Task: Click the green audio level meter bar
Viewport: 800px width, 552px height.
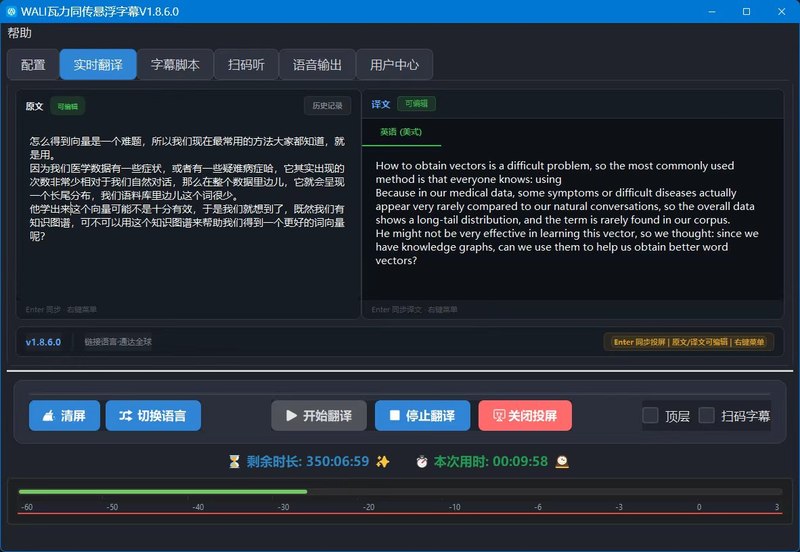Action: (163, 492)
